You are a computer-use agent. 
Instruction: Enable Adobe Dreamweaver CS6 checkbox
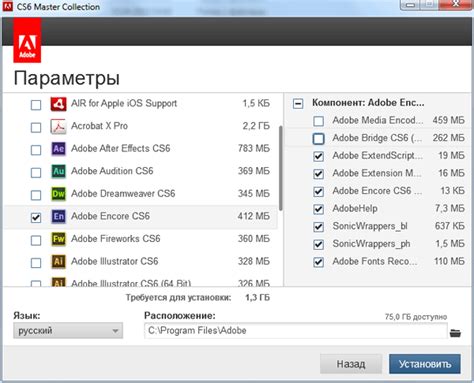(x=36, y=195)
